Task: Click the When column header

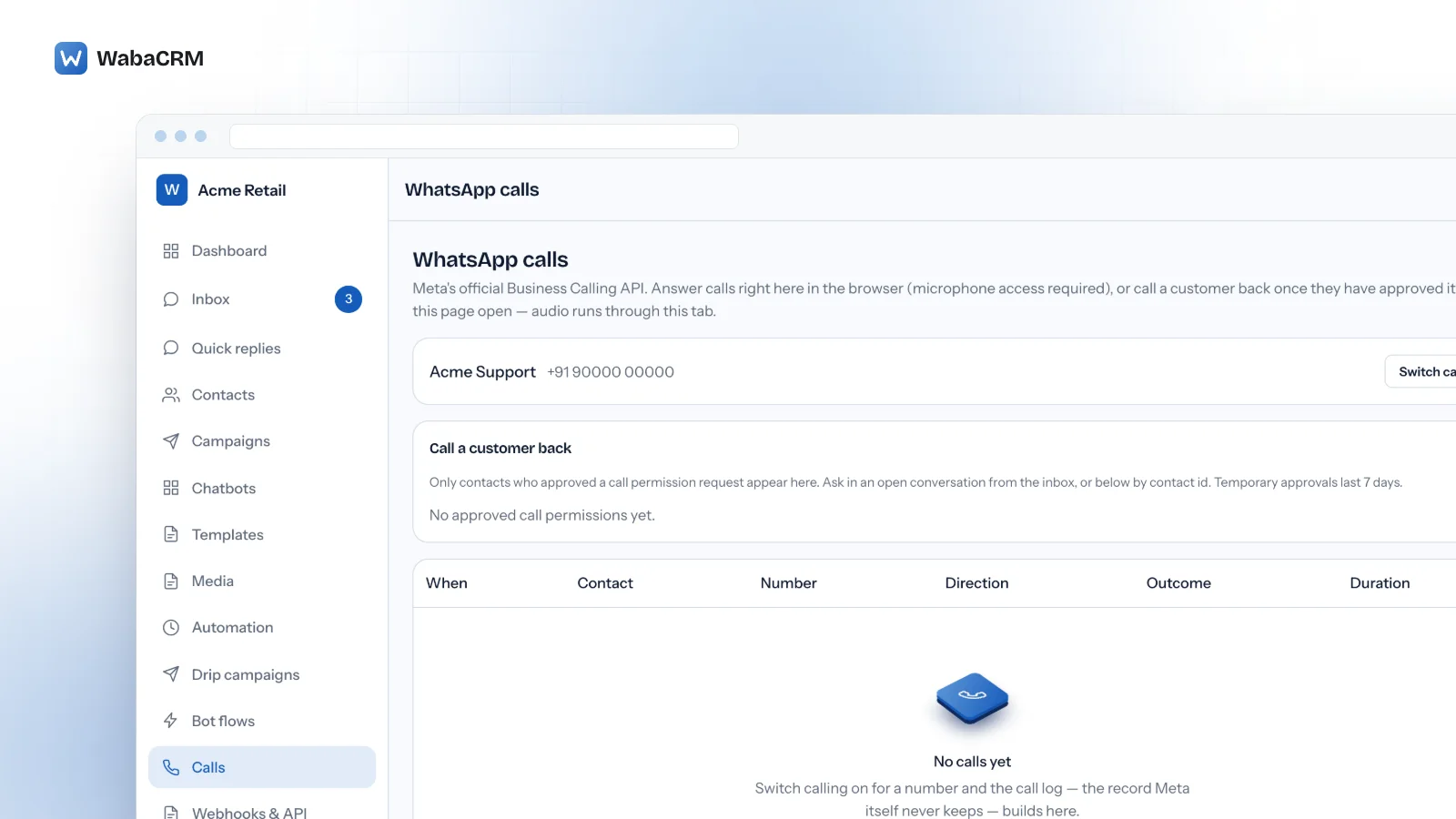Action: [447, 583]
